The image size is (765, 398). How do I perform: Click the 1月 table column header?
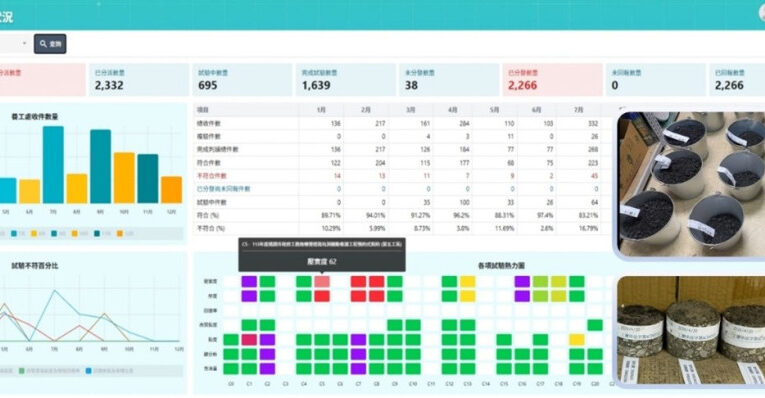pyautogui.click(x=321, y=110)
